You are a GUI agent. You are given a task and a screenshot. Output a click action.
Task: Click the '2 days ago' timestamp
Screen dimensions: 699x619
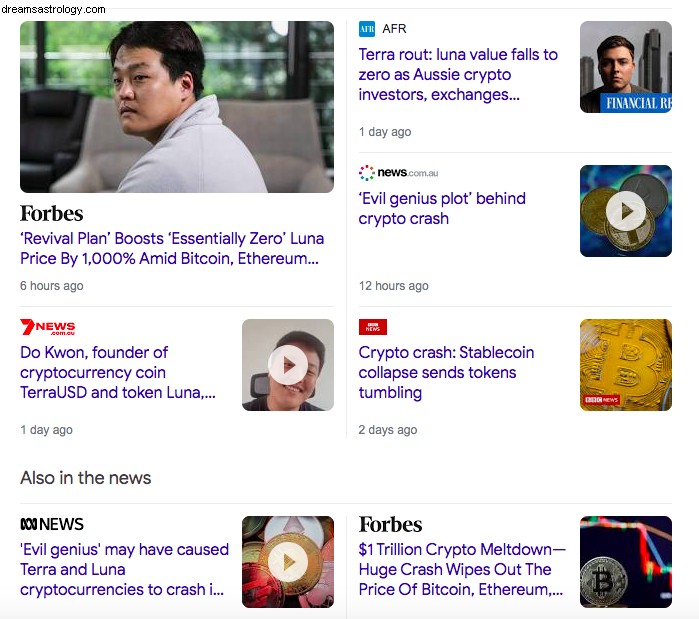click(x=388, y=430)
